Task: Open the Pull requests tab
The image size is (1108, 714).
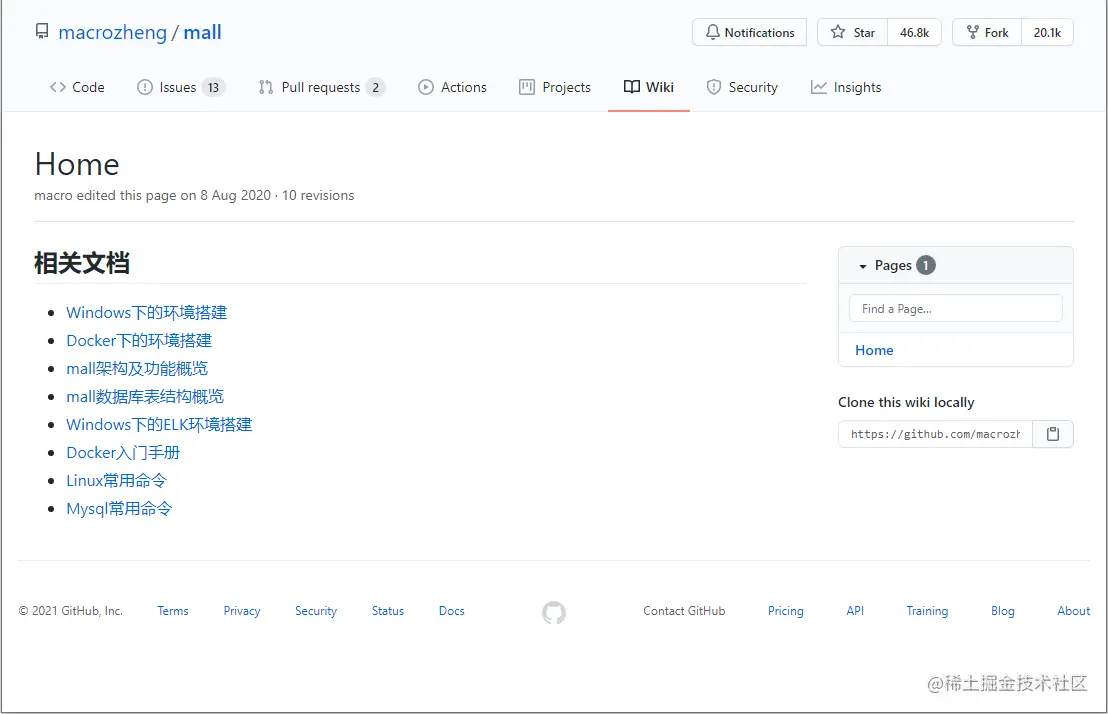Action: point(322,87)
